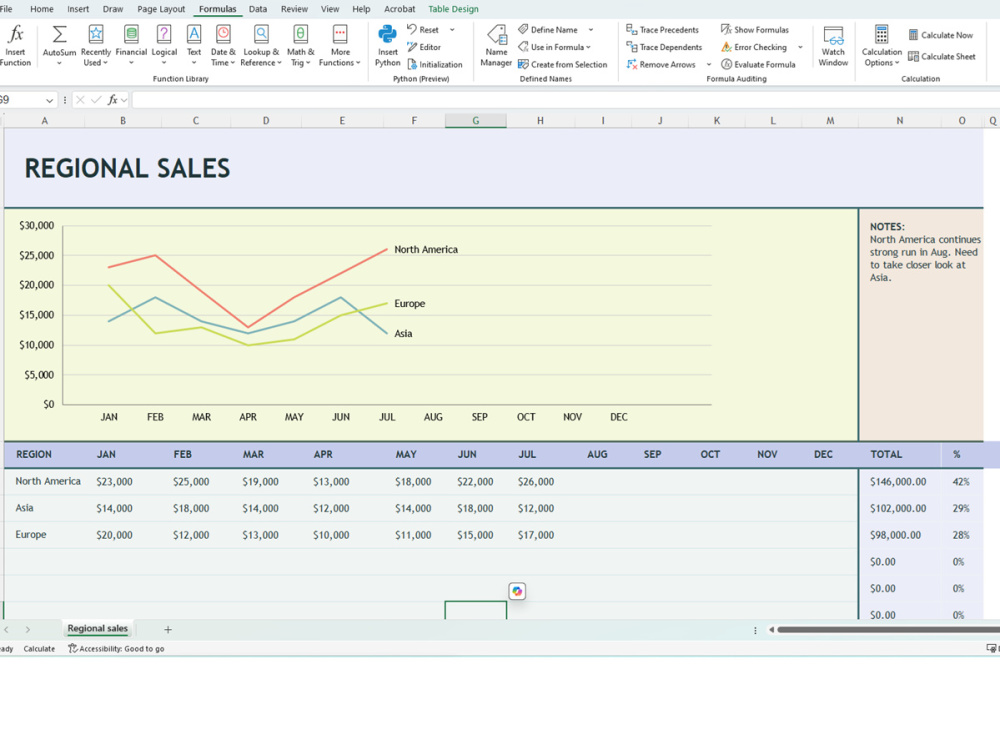
Task: Click the horizontal scrollbar at bottom
Action: click(888, 630)
